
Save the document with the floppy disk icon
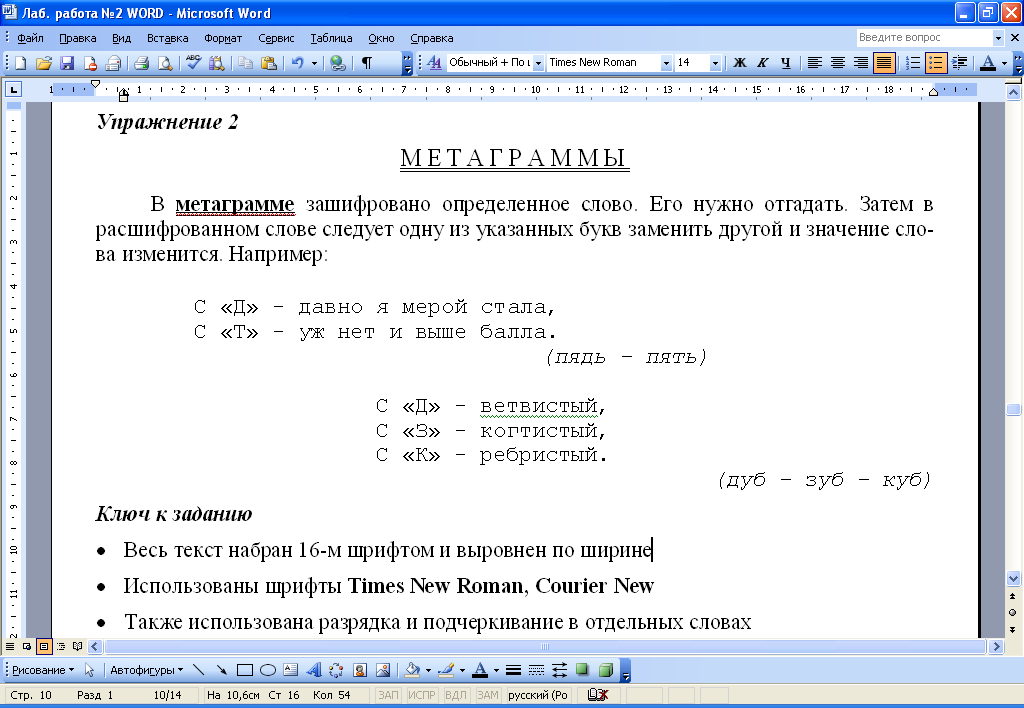tap(67, 63)
